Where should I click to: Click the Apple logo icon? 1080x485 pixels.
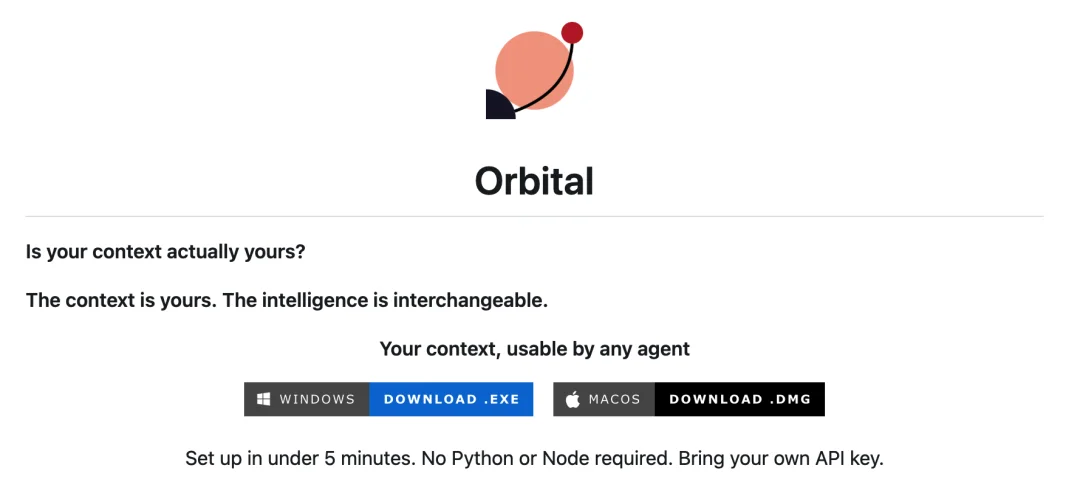pos(572,399)
